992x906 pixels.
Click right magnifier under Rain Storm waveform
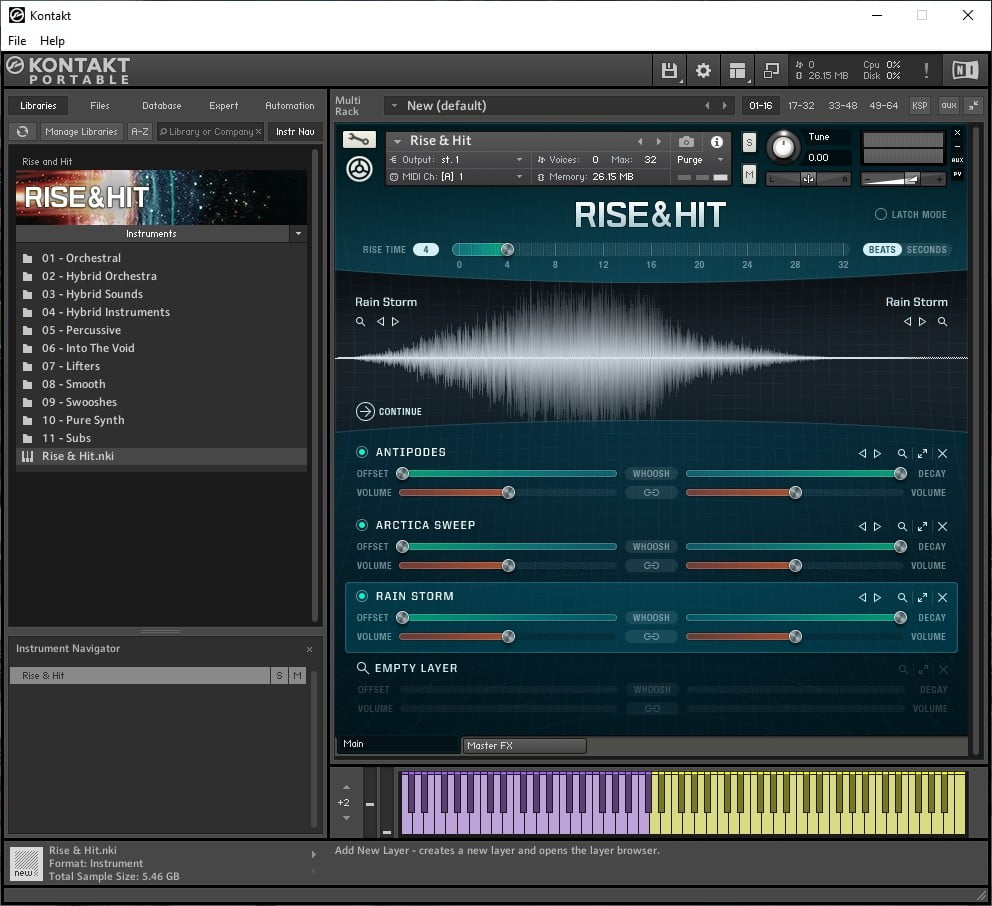coord(942,321)
